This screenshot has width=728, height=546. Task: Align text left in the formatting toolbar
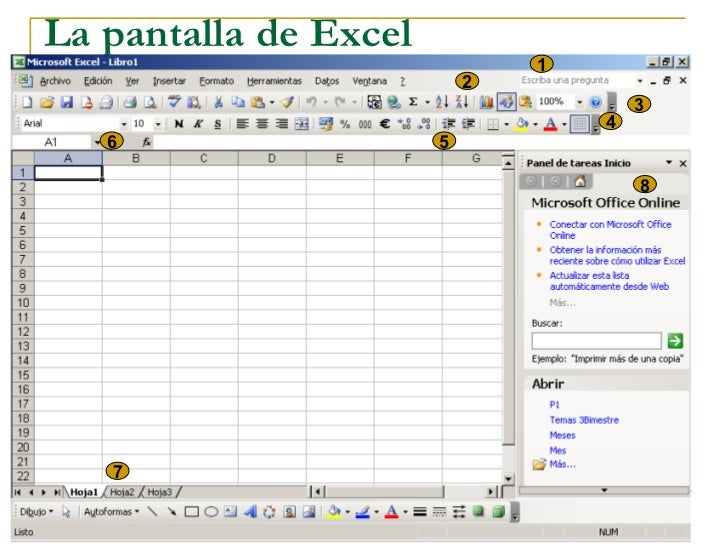242,124
